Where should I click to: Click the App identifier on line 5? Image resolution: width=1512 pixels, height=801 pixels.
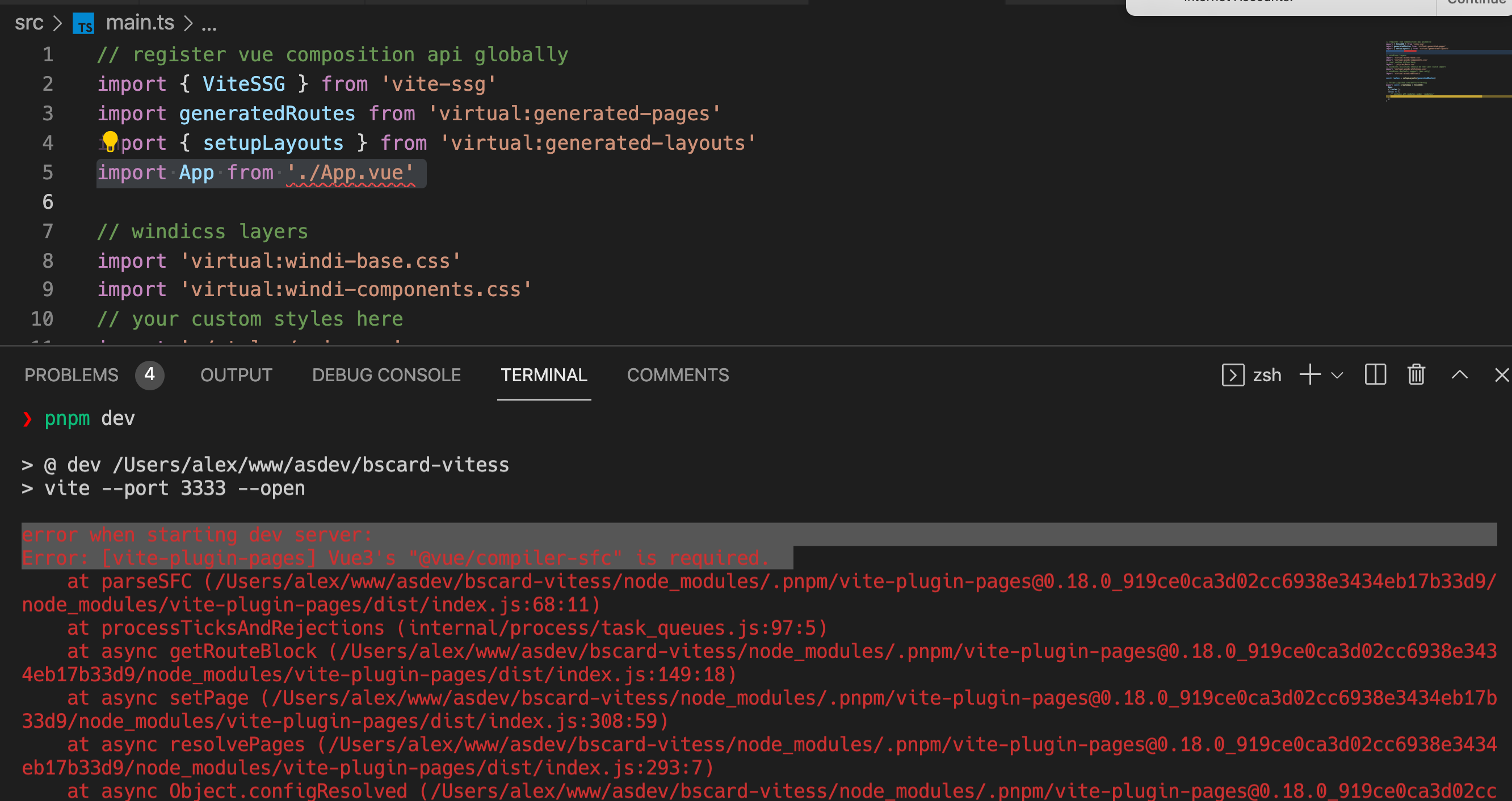(x=196, y=172)
